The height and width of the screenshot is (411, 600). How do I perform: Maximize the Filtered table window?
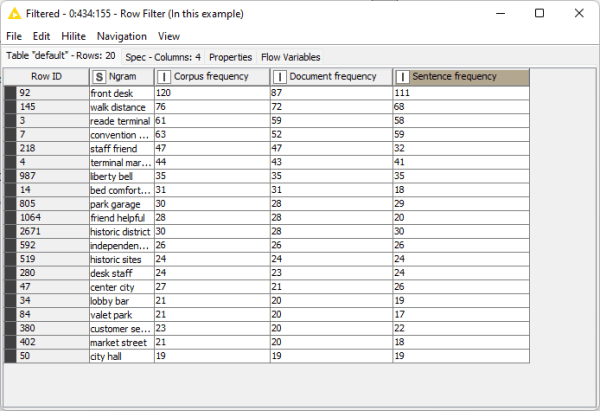click(x=540, y=13)
